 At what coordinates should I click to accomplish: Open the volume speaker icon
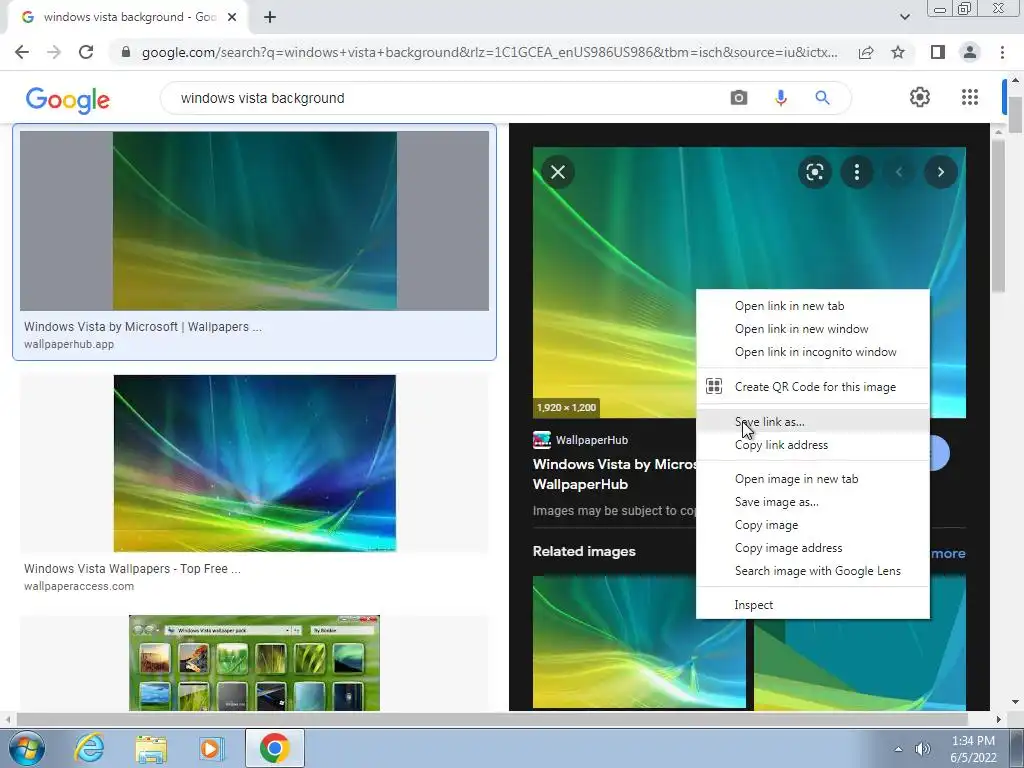point(922,749)
